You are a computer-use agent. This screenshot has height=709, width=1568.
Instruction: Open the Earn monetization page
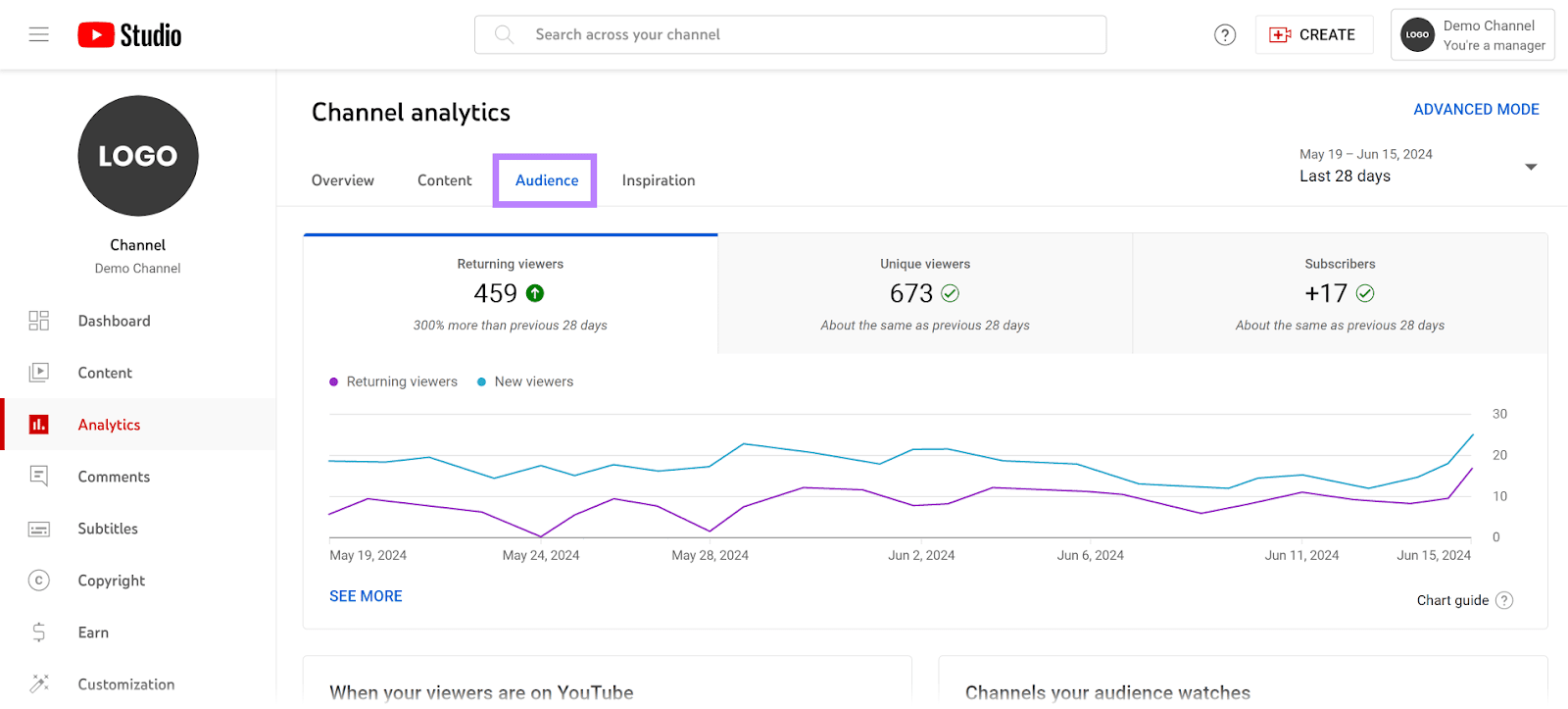pyautogui.click(x=93, y=633)
